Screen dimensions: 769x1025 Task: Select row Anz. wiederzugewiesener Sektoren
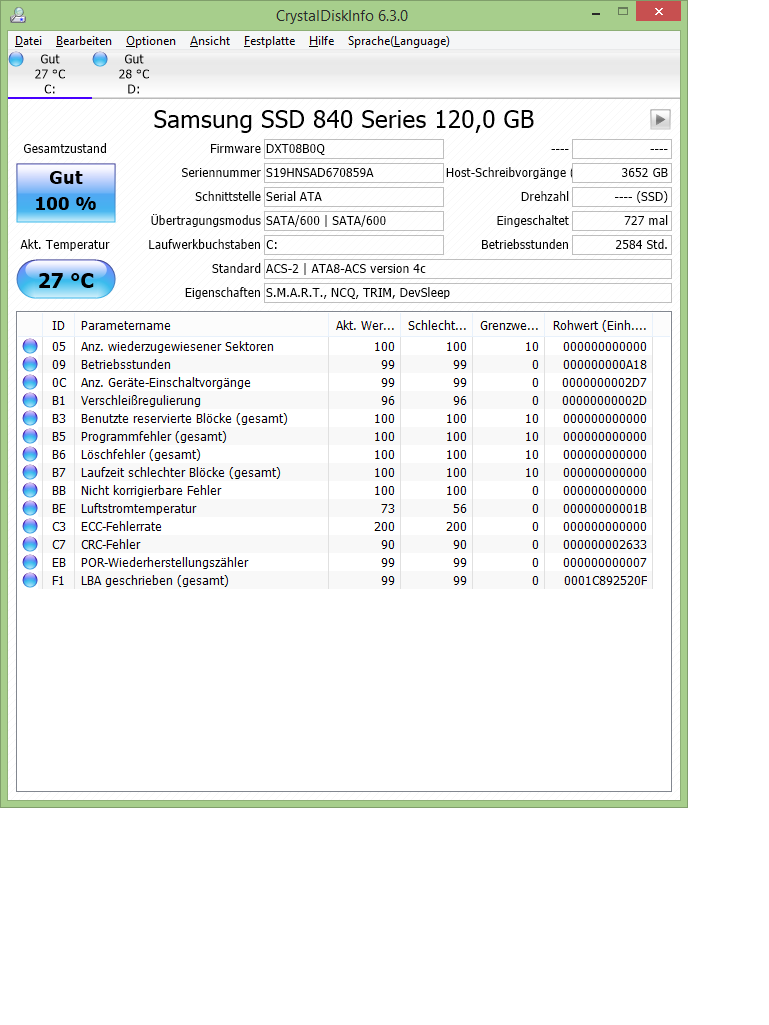(x=335, y=346)
